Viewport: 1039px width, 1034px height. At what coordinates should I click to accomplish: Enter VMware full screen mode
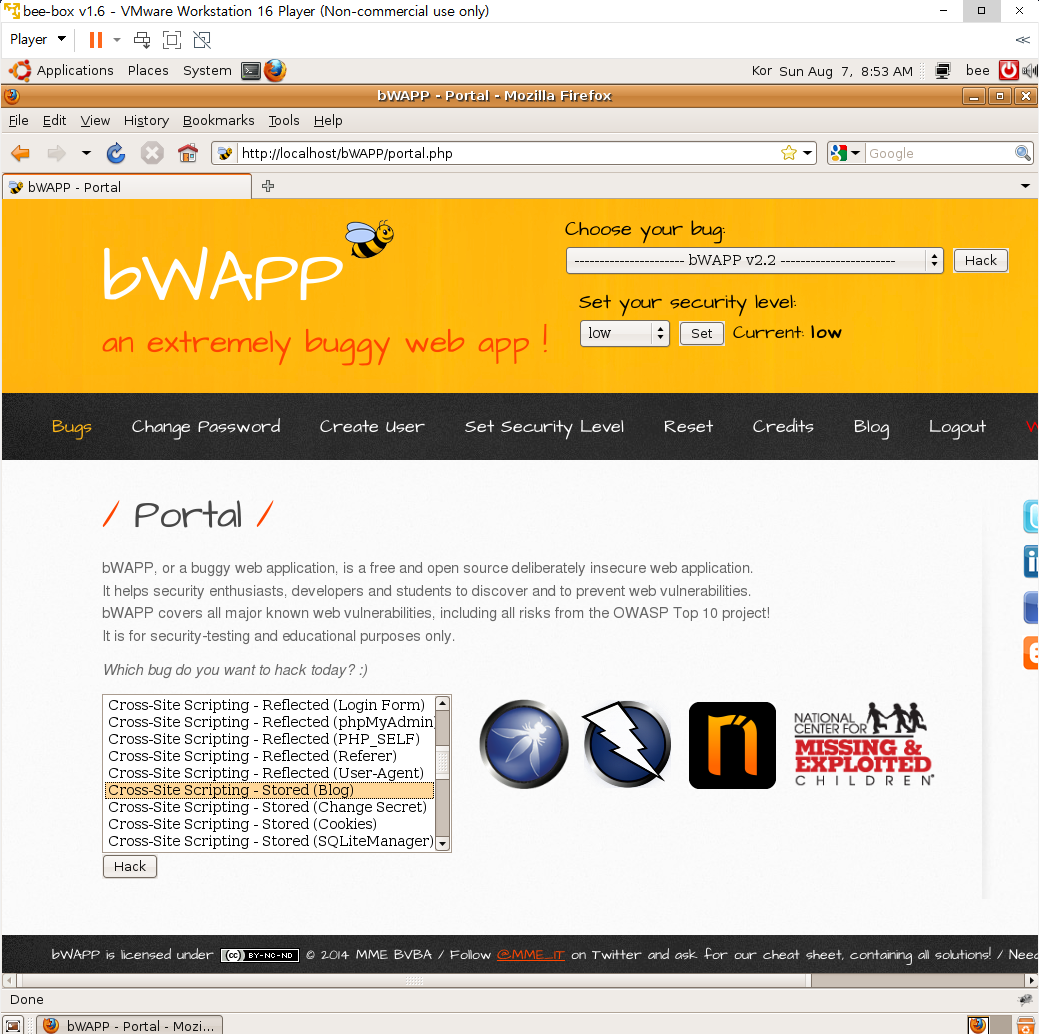(x=172, y=40)
